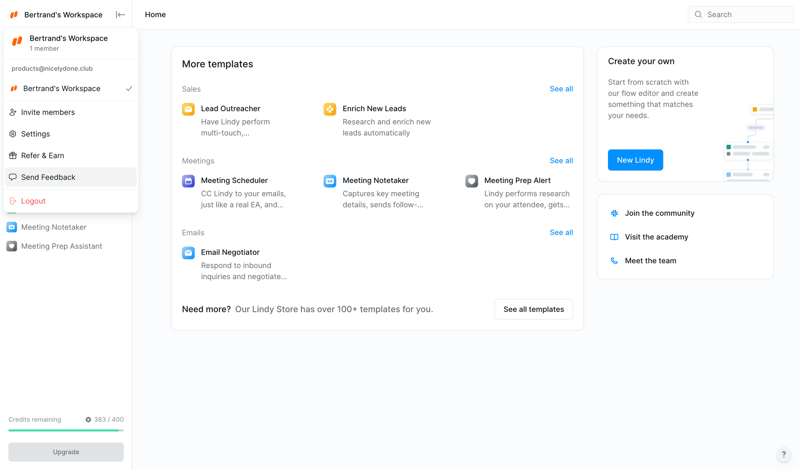Screen dimensions: 800x470
Task: Click Meeting Prep Assistant sidebar icon
Action: click(x=12, y=246)
